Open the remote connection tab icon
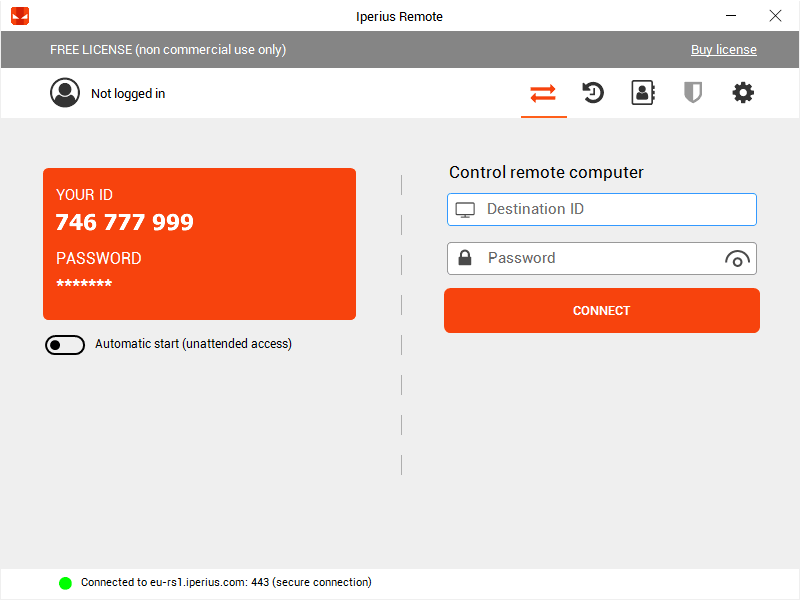 (x=543, y=93)
